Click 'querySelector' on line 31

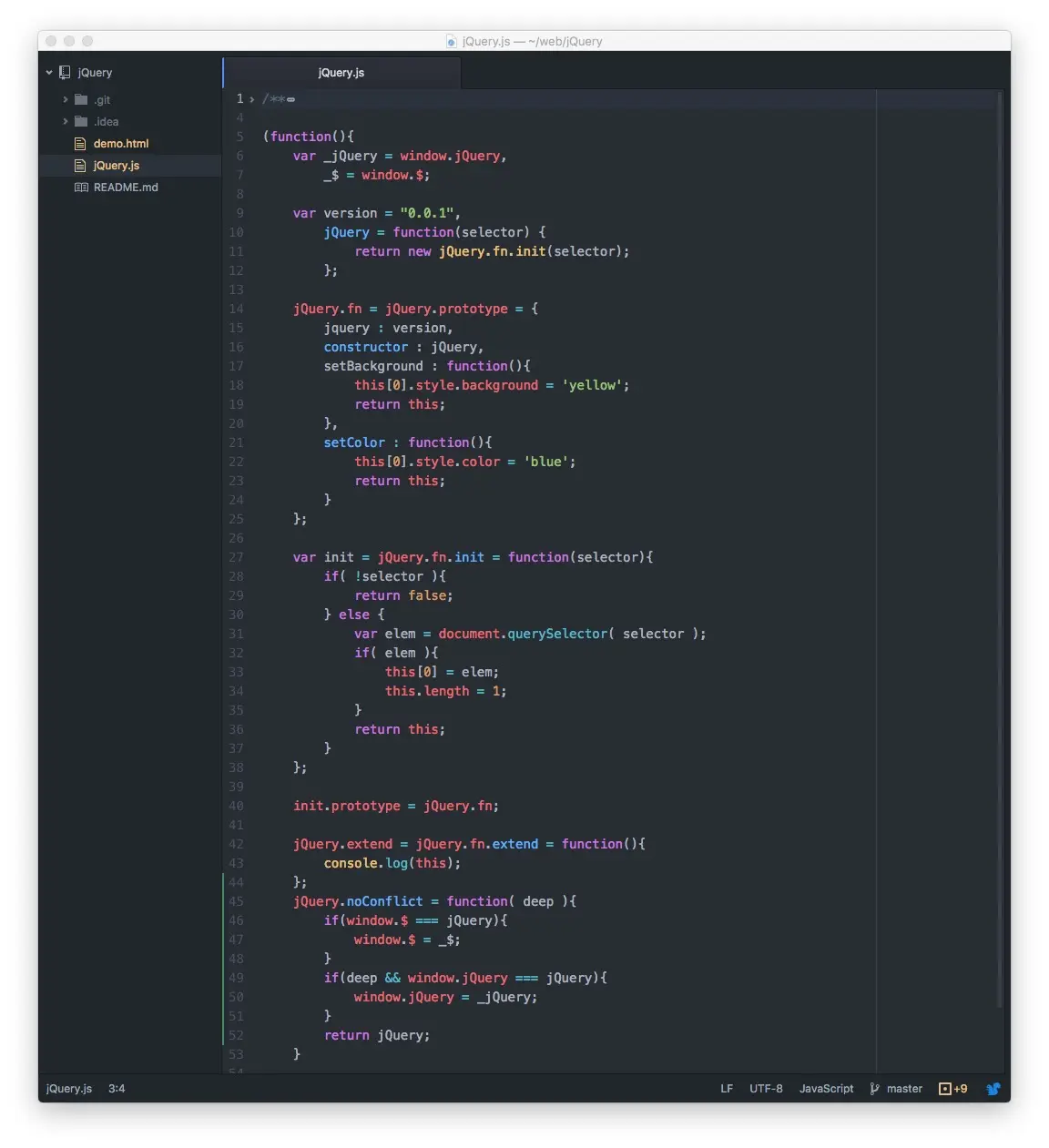click(x=557, y=635)
